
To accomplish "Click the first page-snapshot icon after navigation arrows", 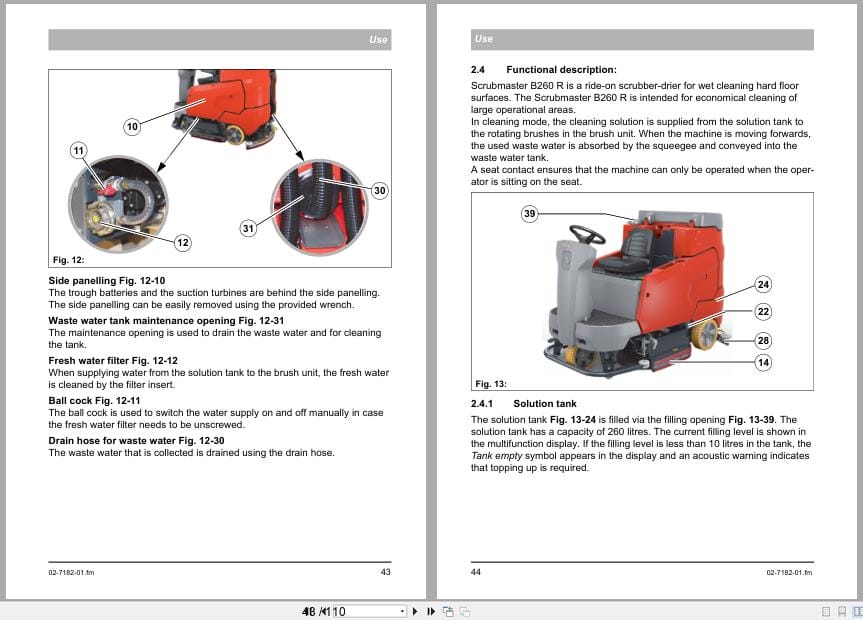I will click(448, 610).
